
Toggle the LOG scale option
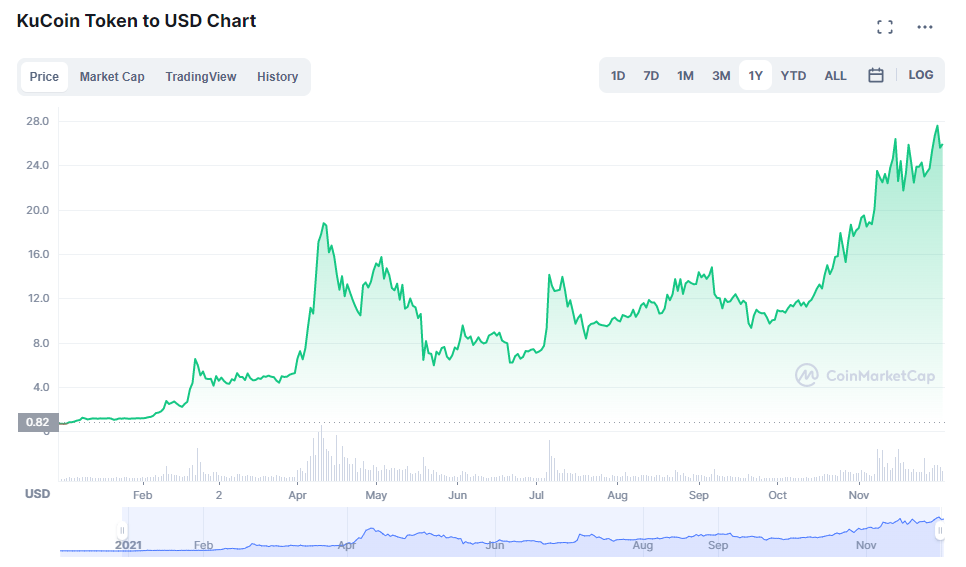(920, 75)
